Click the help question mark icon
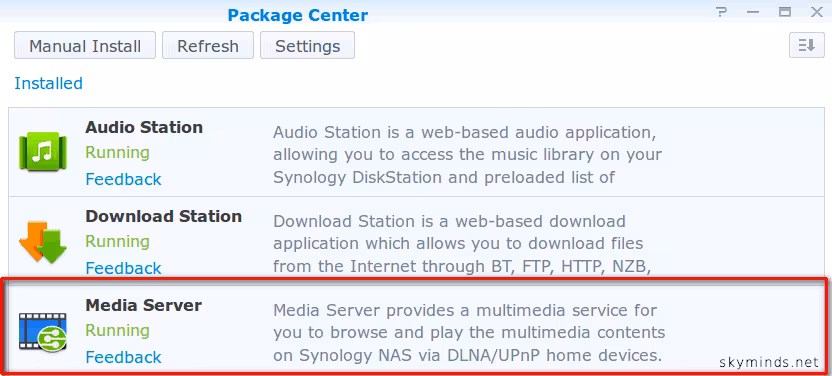 [x=720, y=12]
